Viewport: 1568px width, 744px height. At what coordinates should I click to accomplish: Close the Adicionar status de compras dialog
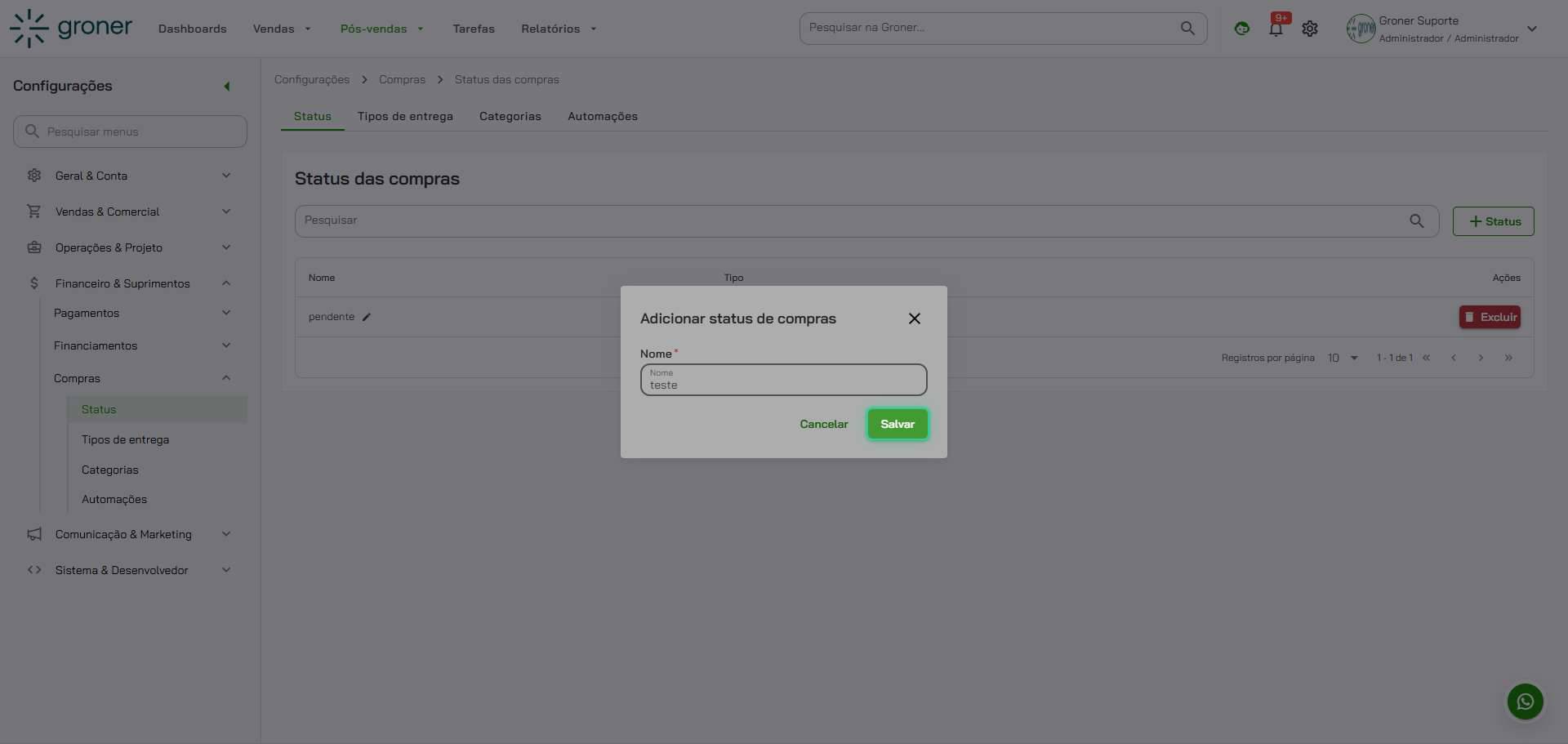coord(914,319)
